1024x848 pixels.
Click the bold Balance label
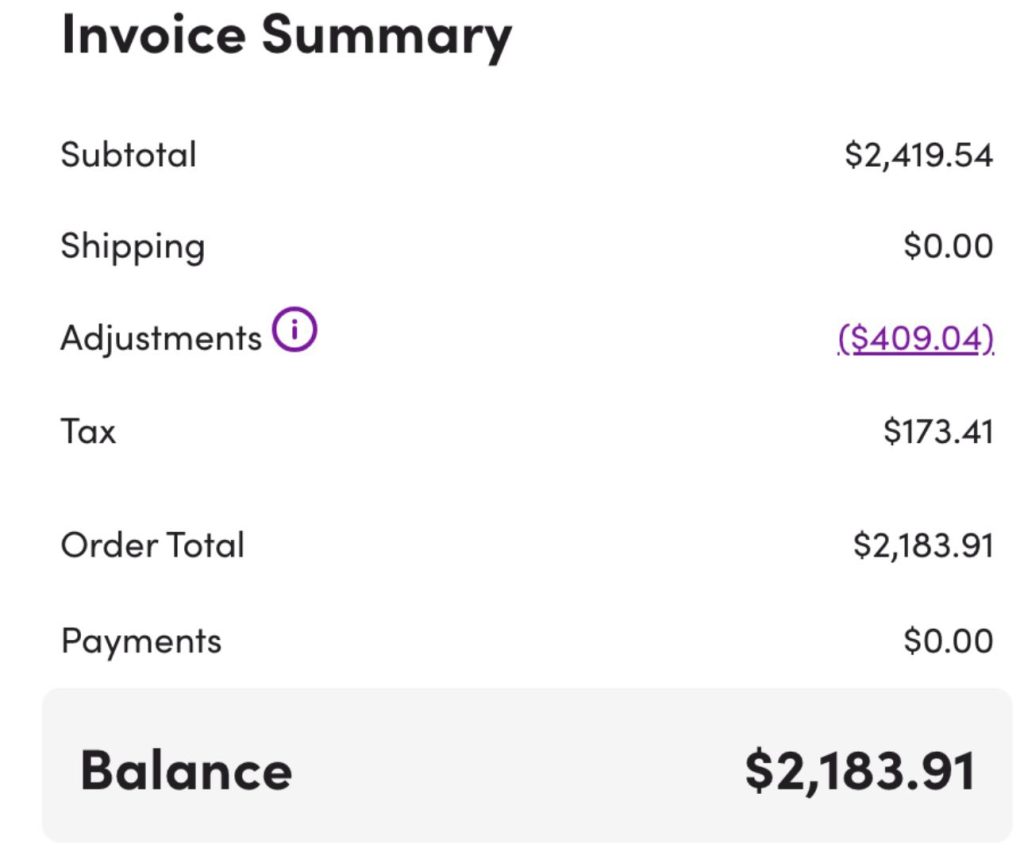click(x=186, y=770)
